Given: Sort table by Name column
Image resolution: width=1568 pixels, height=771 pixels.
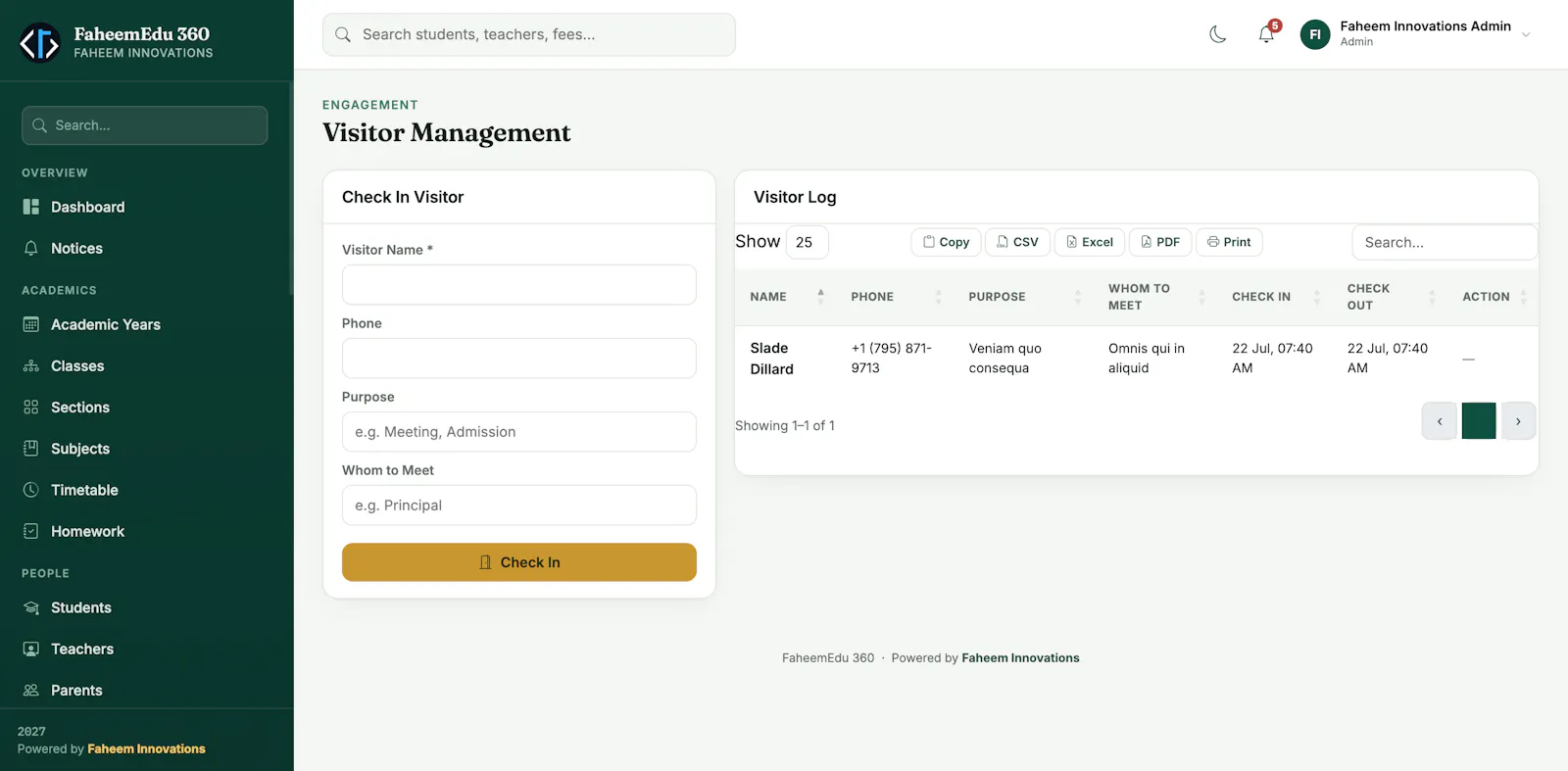Looking at the screenshot, I should click(786, 297).
